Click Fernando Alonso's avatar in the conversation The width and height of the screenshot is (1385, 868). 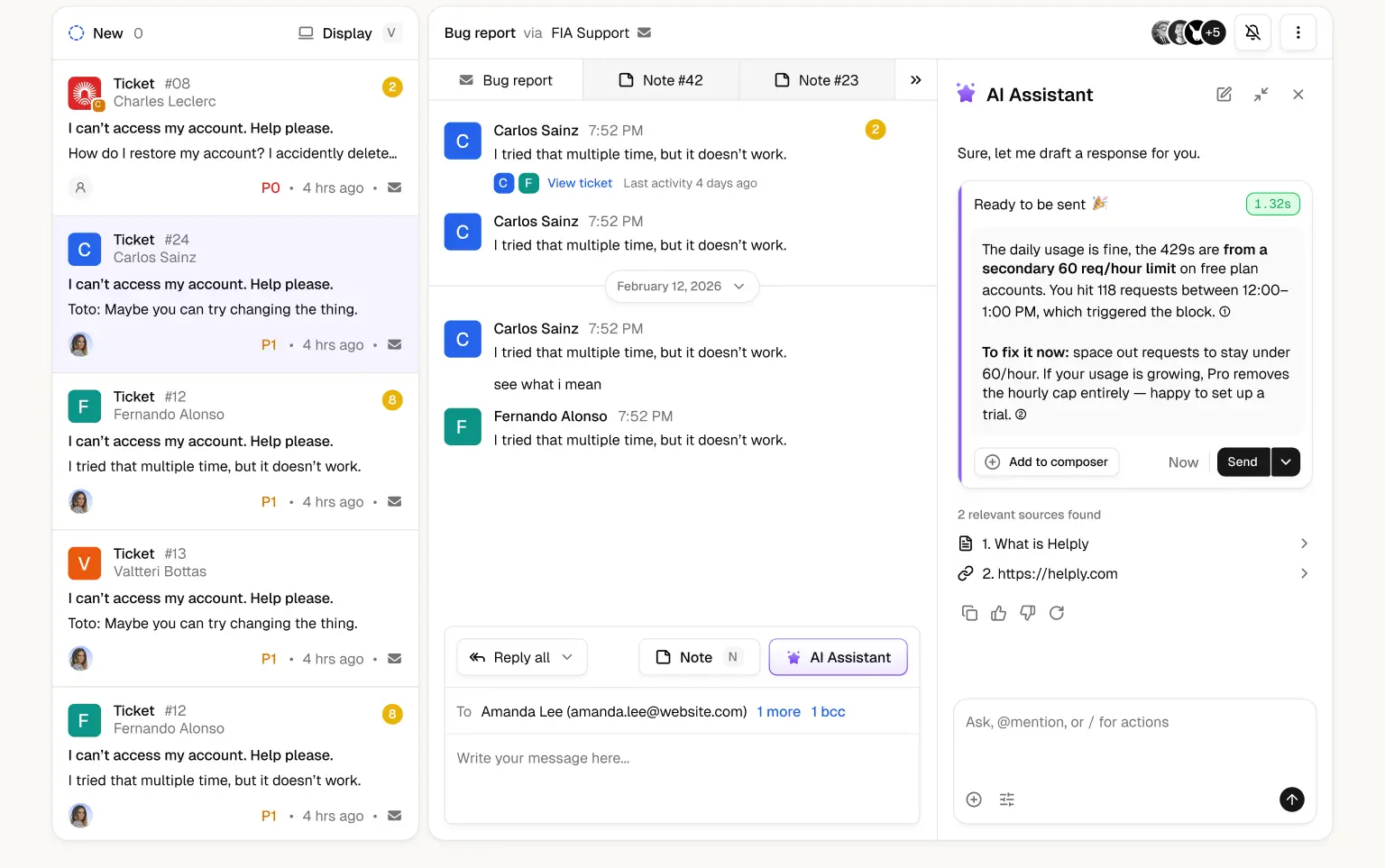[x=463, y=427]
